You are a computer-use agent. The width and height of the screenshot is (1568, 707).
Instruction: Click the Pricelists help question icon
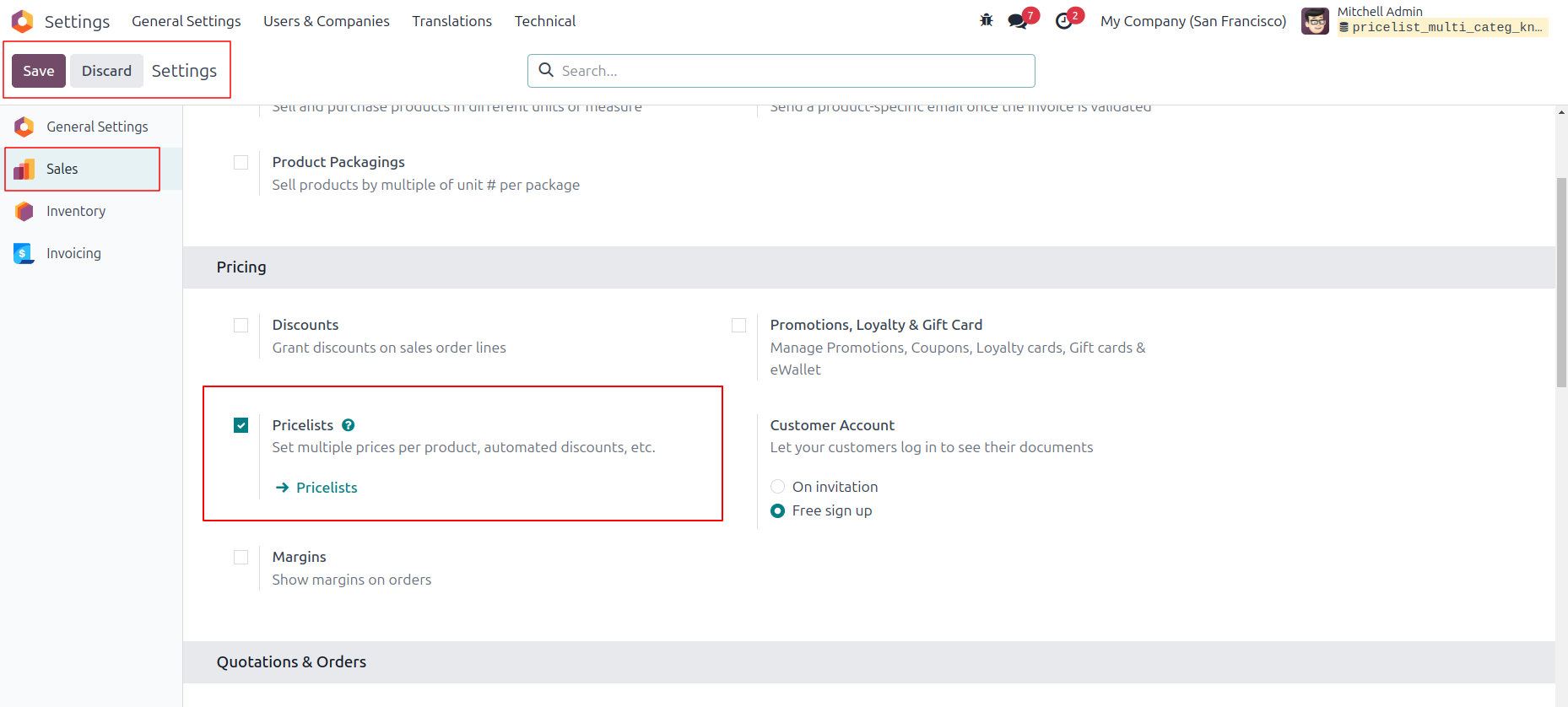(348, 425)
